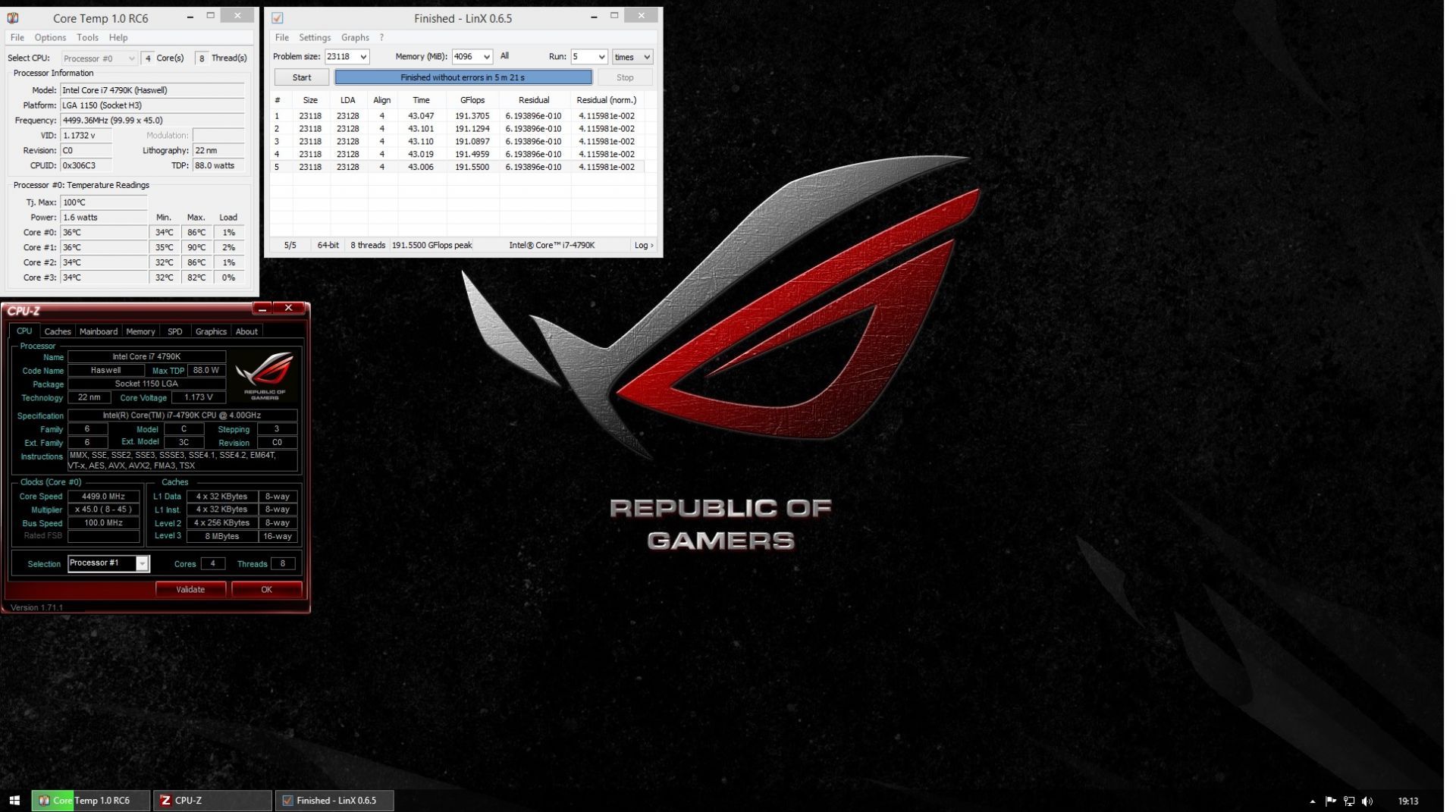The height and width of the screenshot is (812, 1456).
Task: Switch to CPU-Z in the taskbar
Action: click(213, 801)
